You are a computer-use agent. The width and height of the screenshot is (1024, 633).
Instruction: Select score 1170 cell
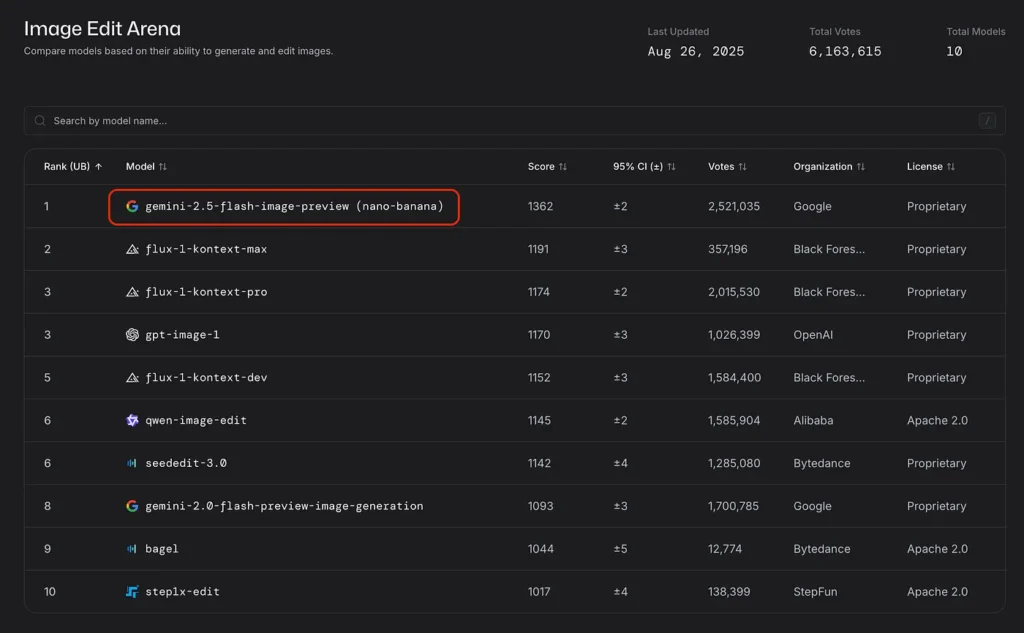point(539,334)
